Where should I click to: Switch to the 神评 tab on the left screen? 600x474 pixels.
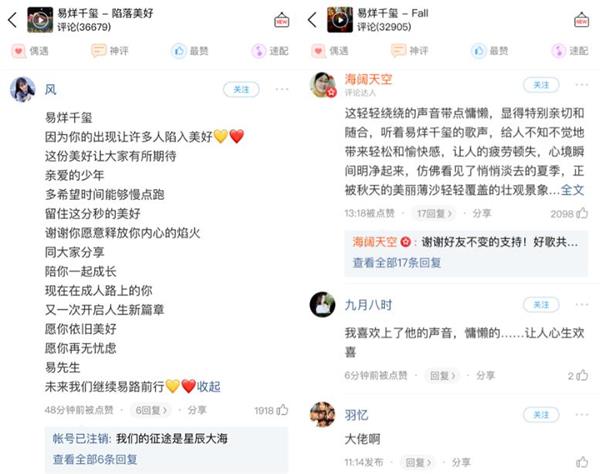tap(110, 51)
